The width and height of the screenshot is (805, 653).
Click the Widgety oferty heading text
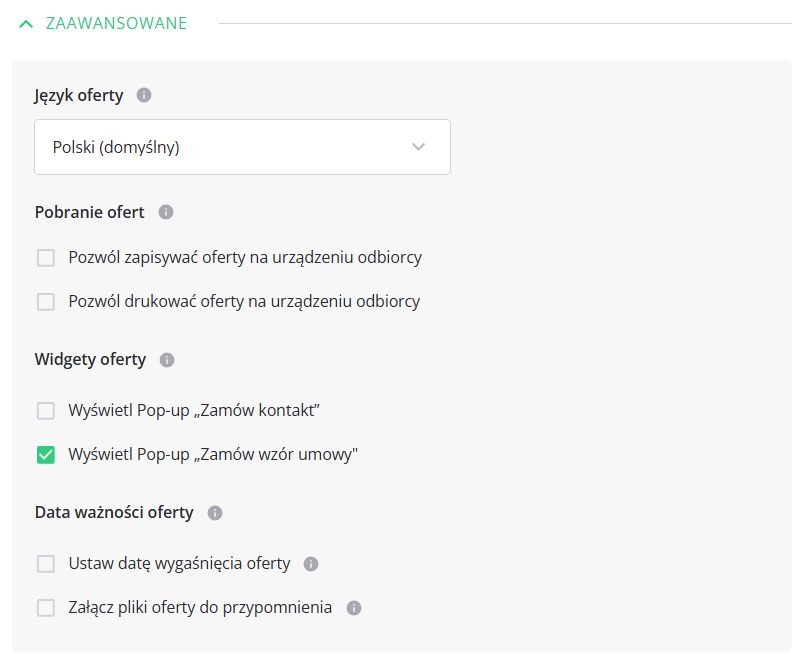coord(90,360)
